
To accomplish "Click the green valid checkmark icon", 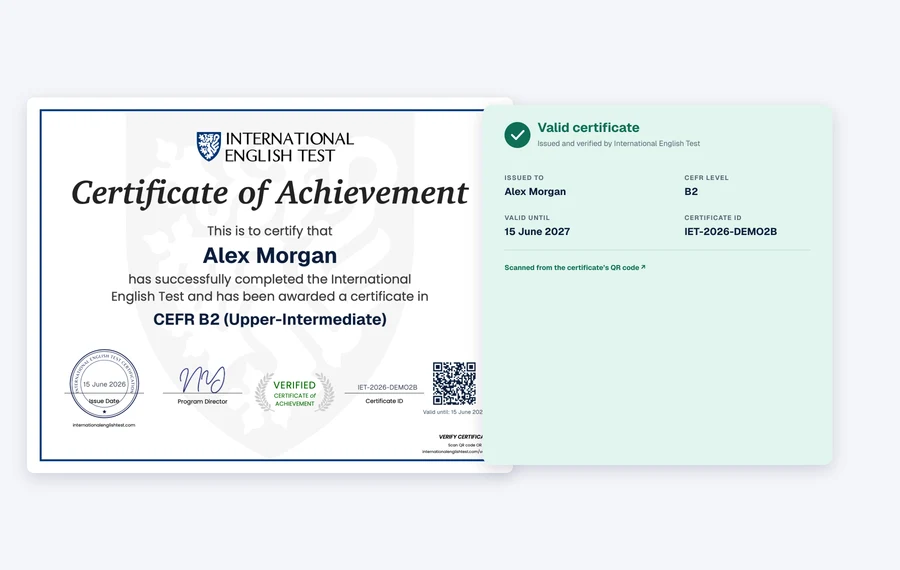I will [x=517, y=135].
